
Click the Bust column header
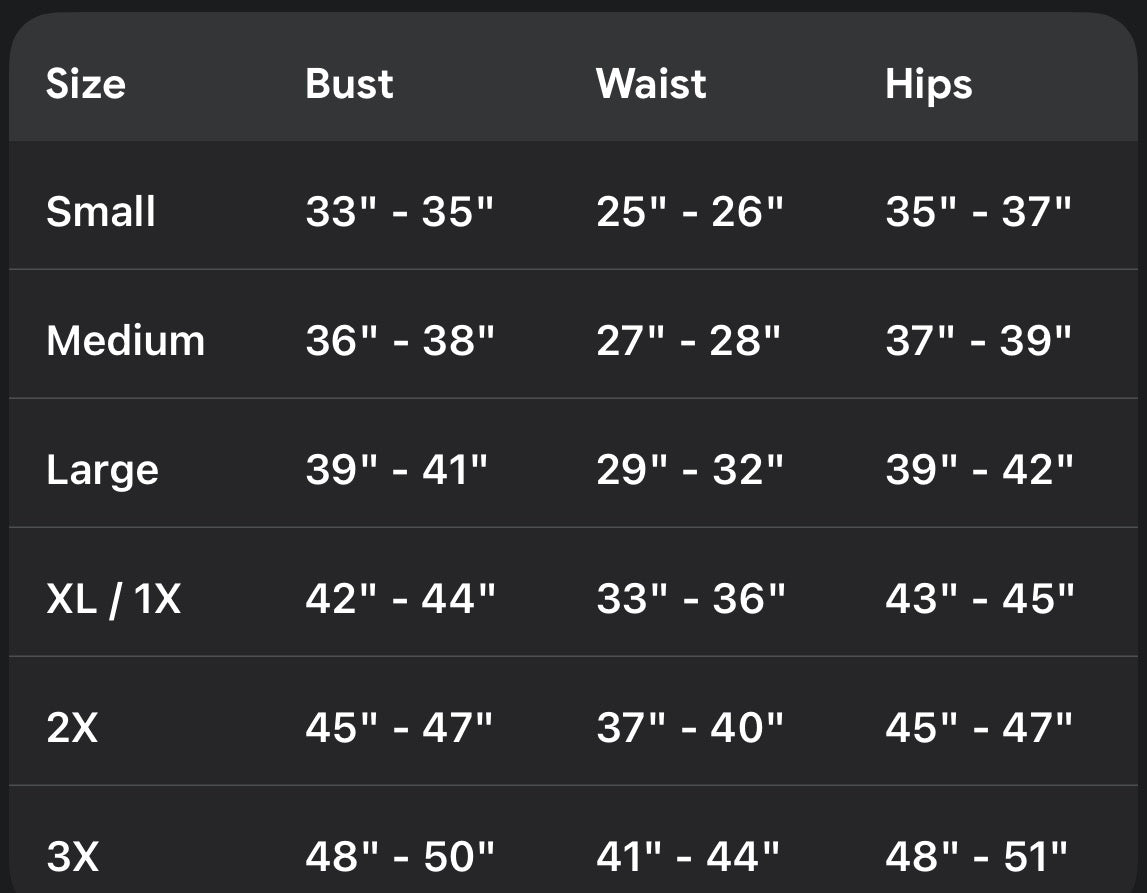click(349, 83)
